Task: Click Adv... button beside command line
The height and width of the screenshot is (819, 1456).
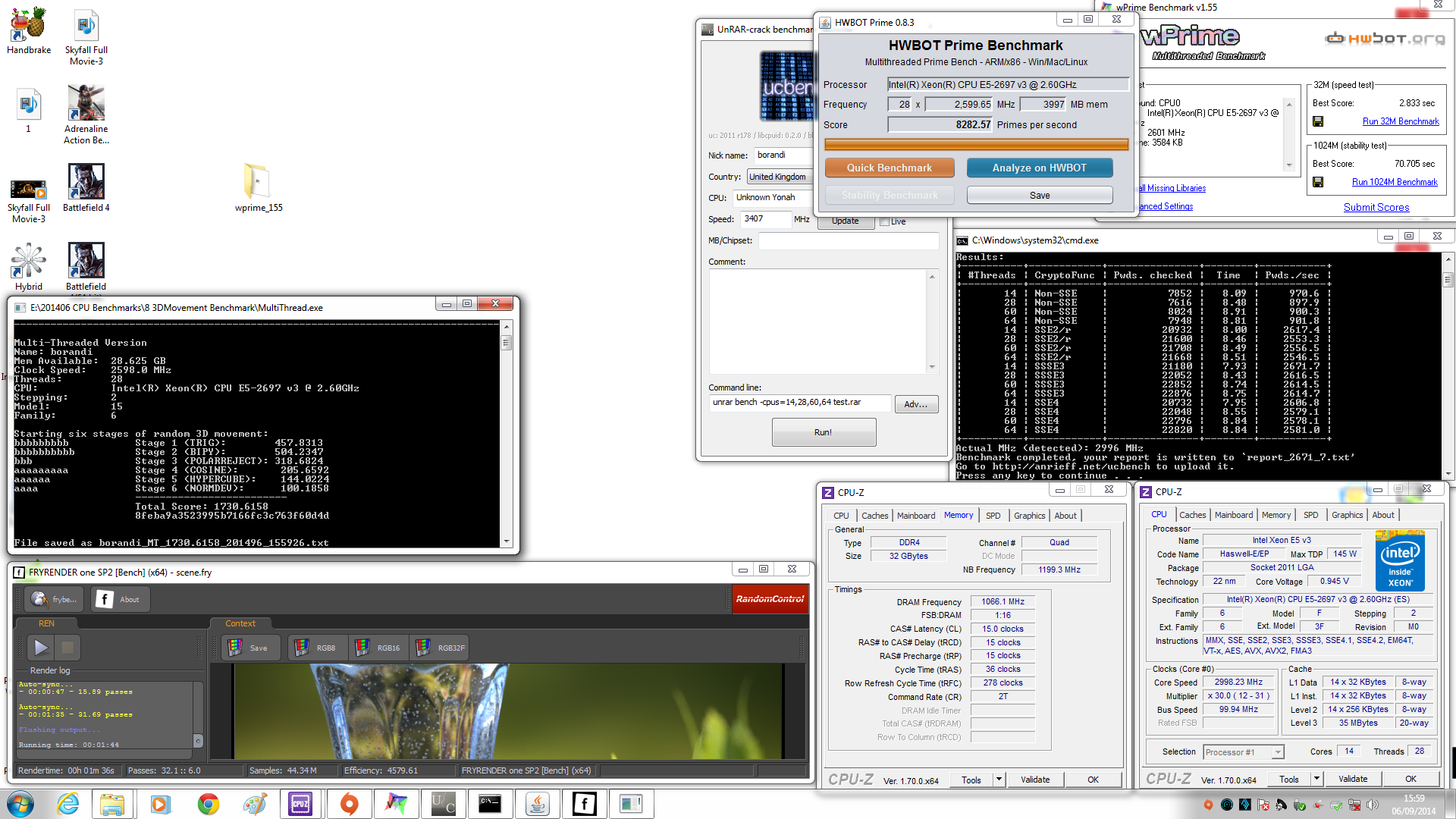Action: tap(916, 404)
